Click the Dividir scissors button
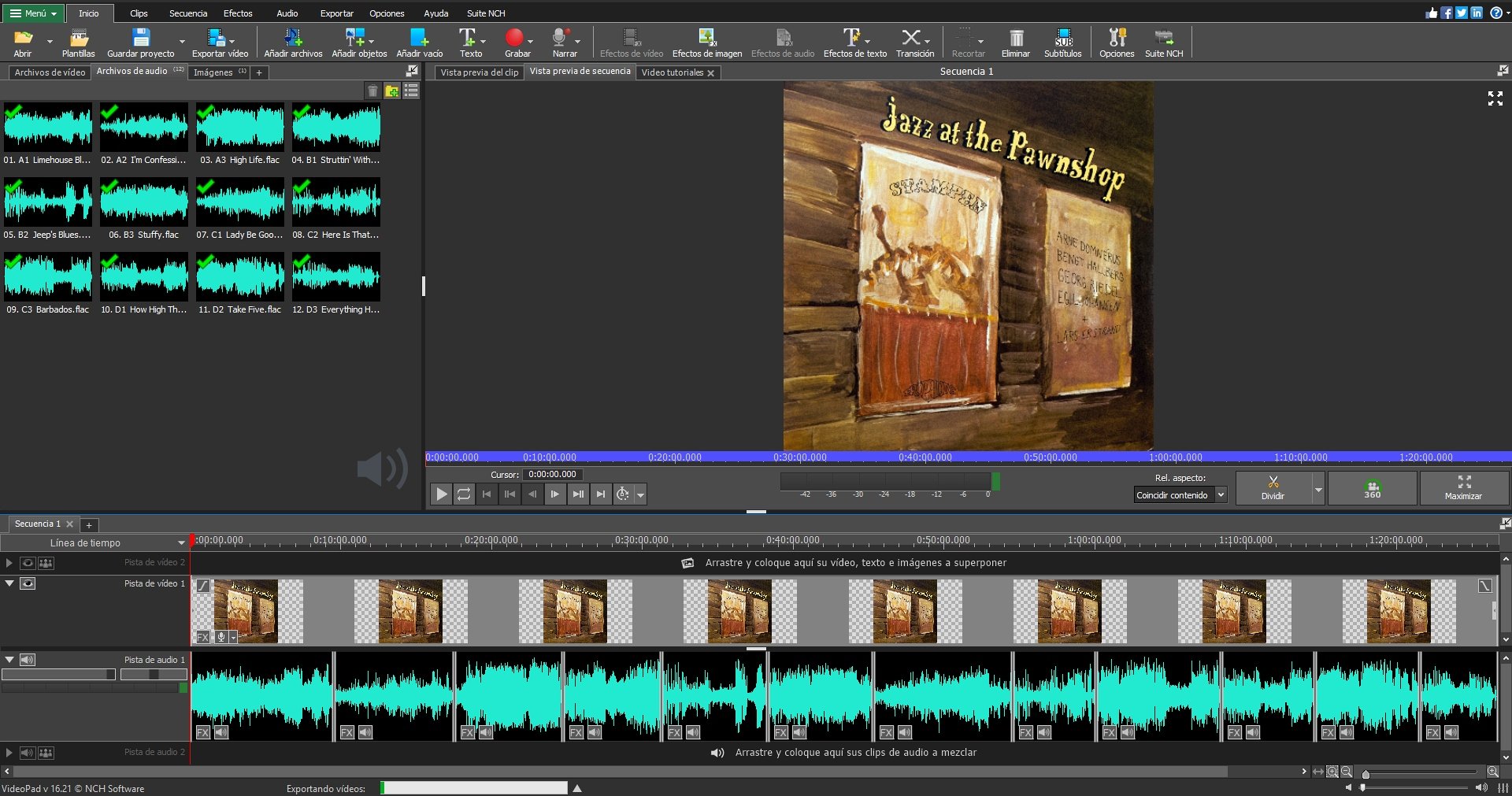This screenshot has width=1512, height=796. pos(1273,489)
